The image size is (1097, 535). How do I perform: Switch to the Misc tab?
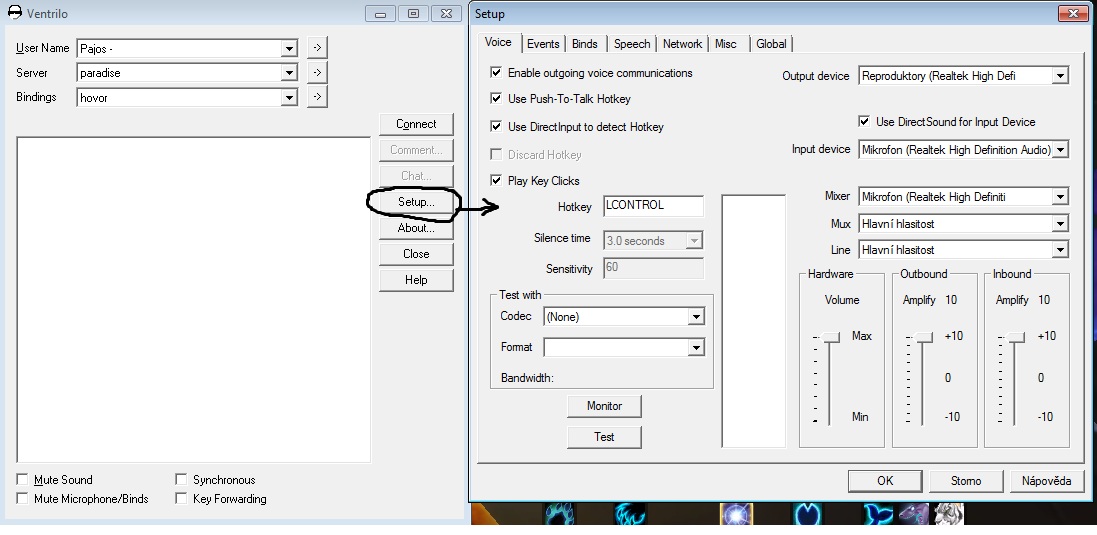(x=726, y=43)
